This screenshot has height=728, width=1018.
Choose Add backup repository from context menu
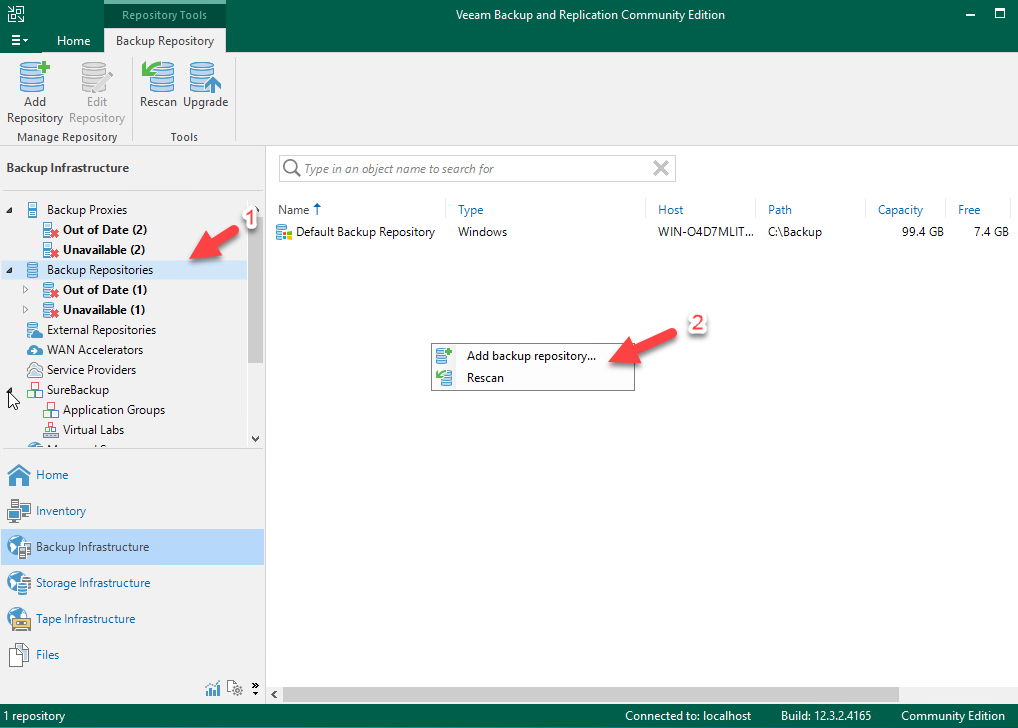[530, 356]
